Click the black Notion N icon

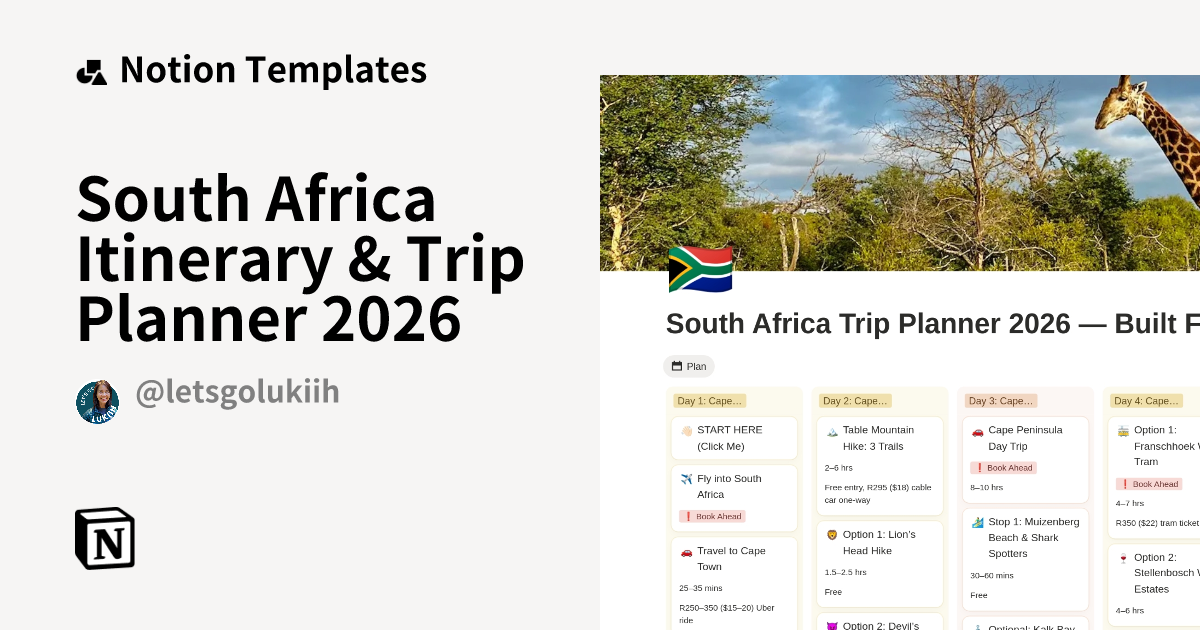(104, 537)
